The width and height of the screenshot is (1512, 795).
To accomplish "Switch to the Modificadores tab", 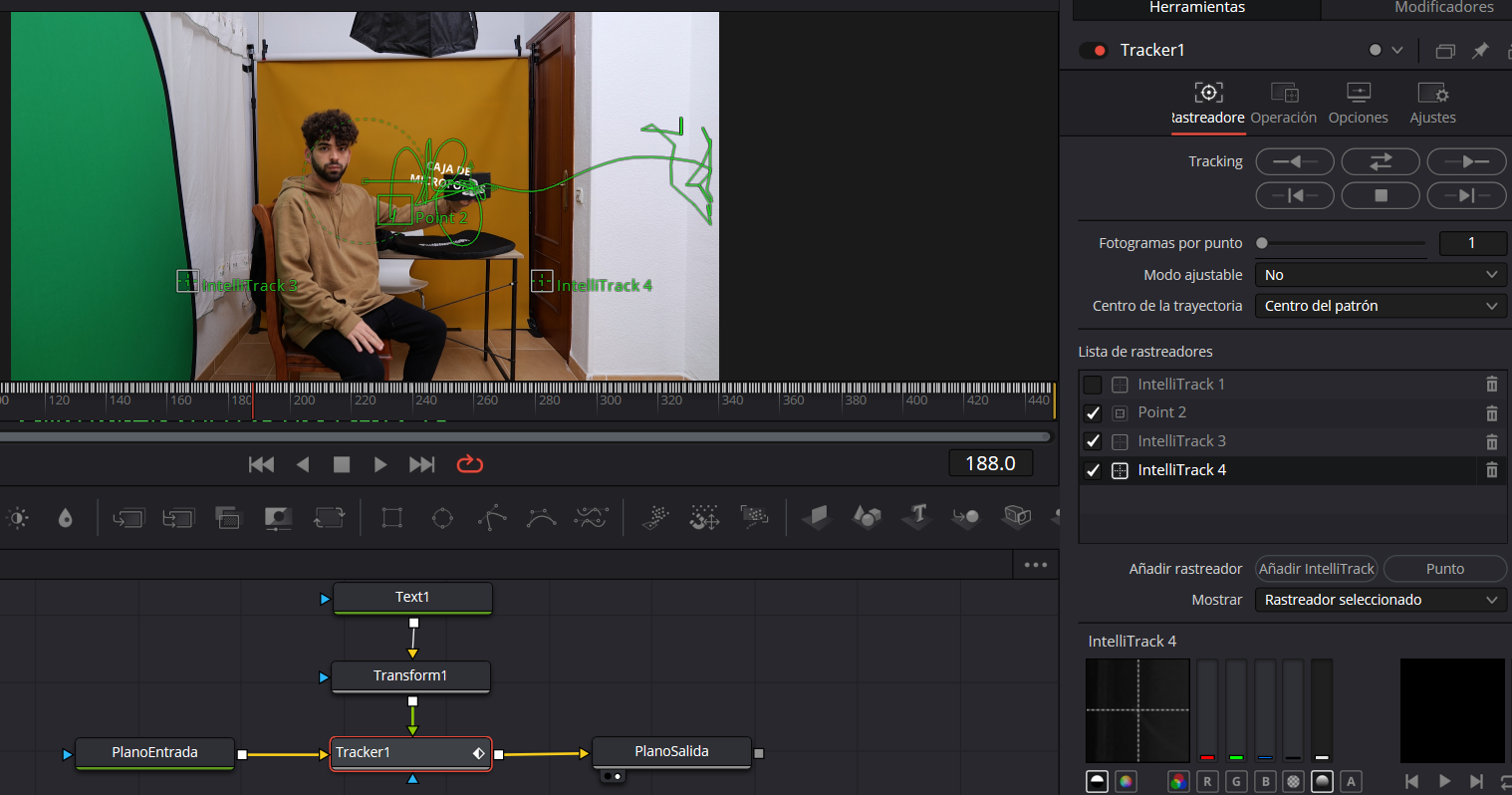I will (x=1443, y=8).
